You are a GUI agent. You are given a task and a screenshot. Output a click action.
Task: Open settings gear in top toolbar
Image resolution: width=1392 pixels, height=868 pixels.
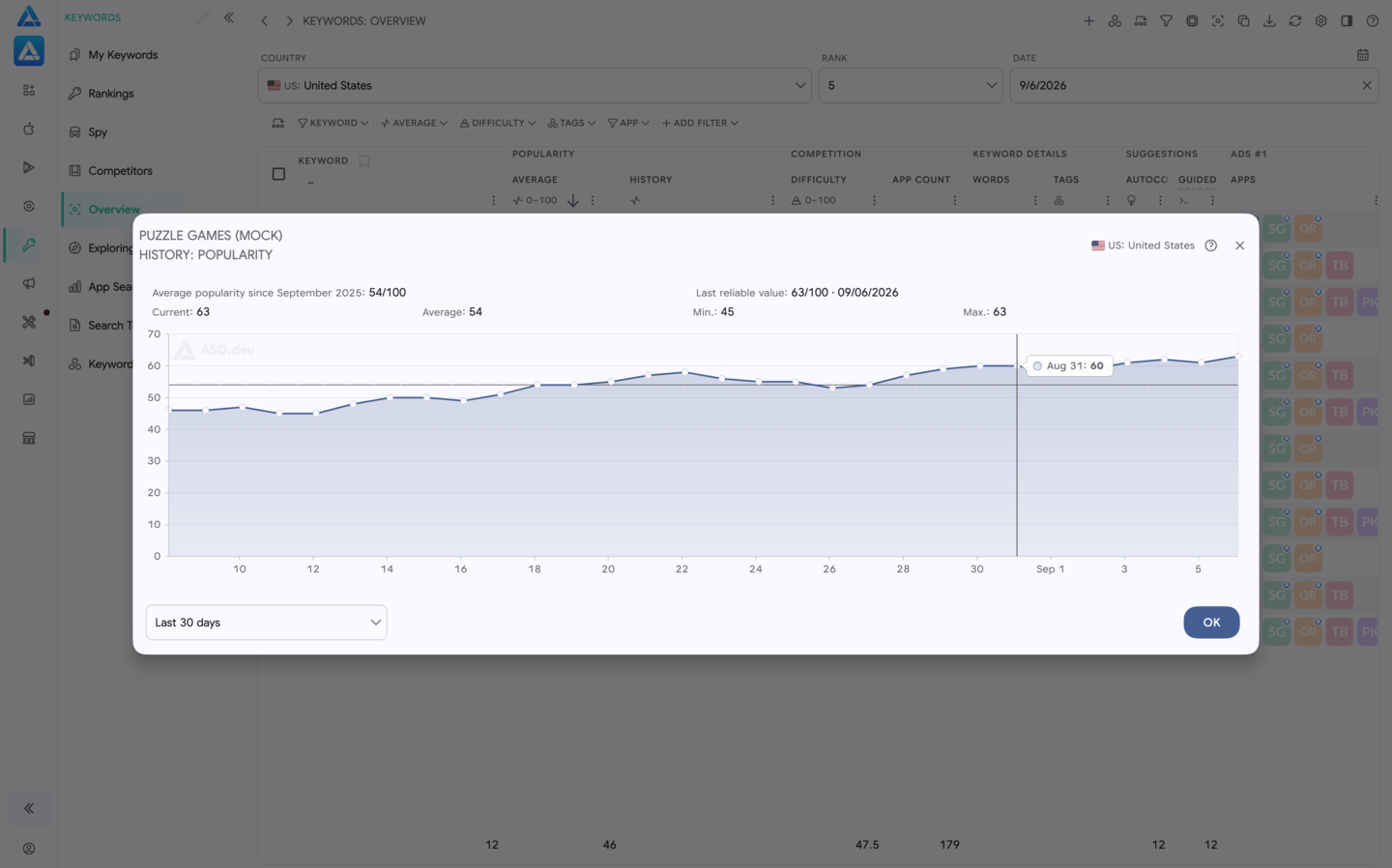[1320, 20]
